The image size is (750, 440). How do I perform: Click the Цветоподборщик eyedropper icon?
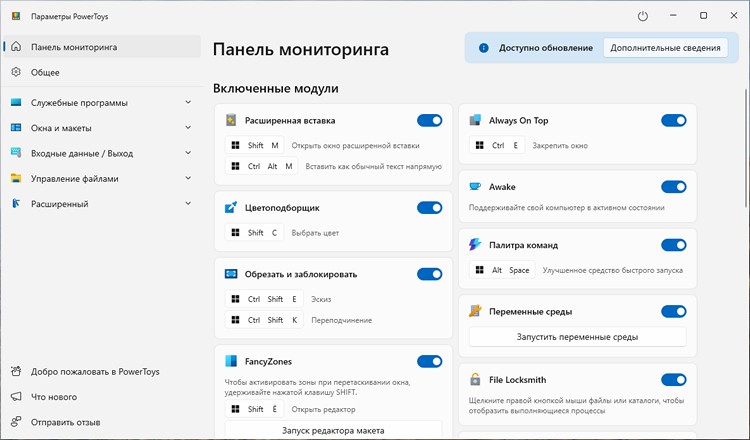231,208
